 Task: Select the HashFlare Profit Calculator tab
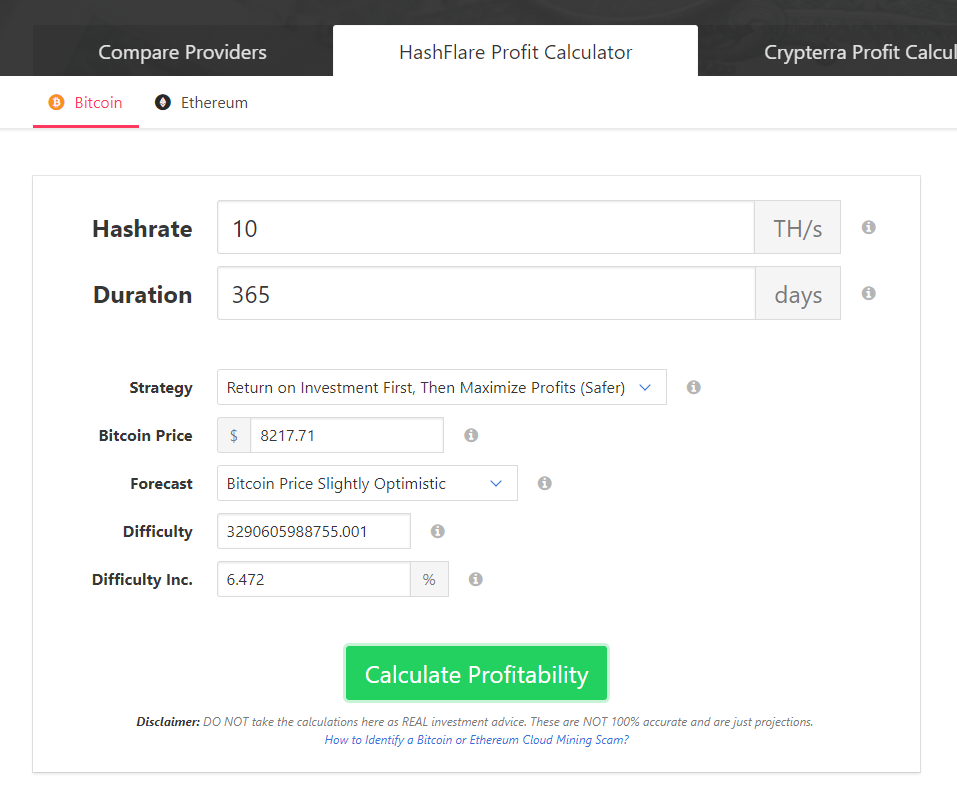[x=515, y=52]
